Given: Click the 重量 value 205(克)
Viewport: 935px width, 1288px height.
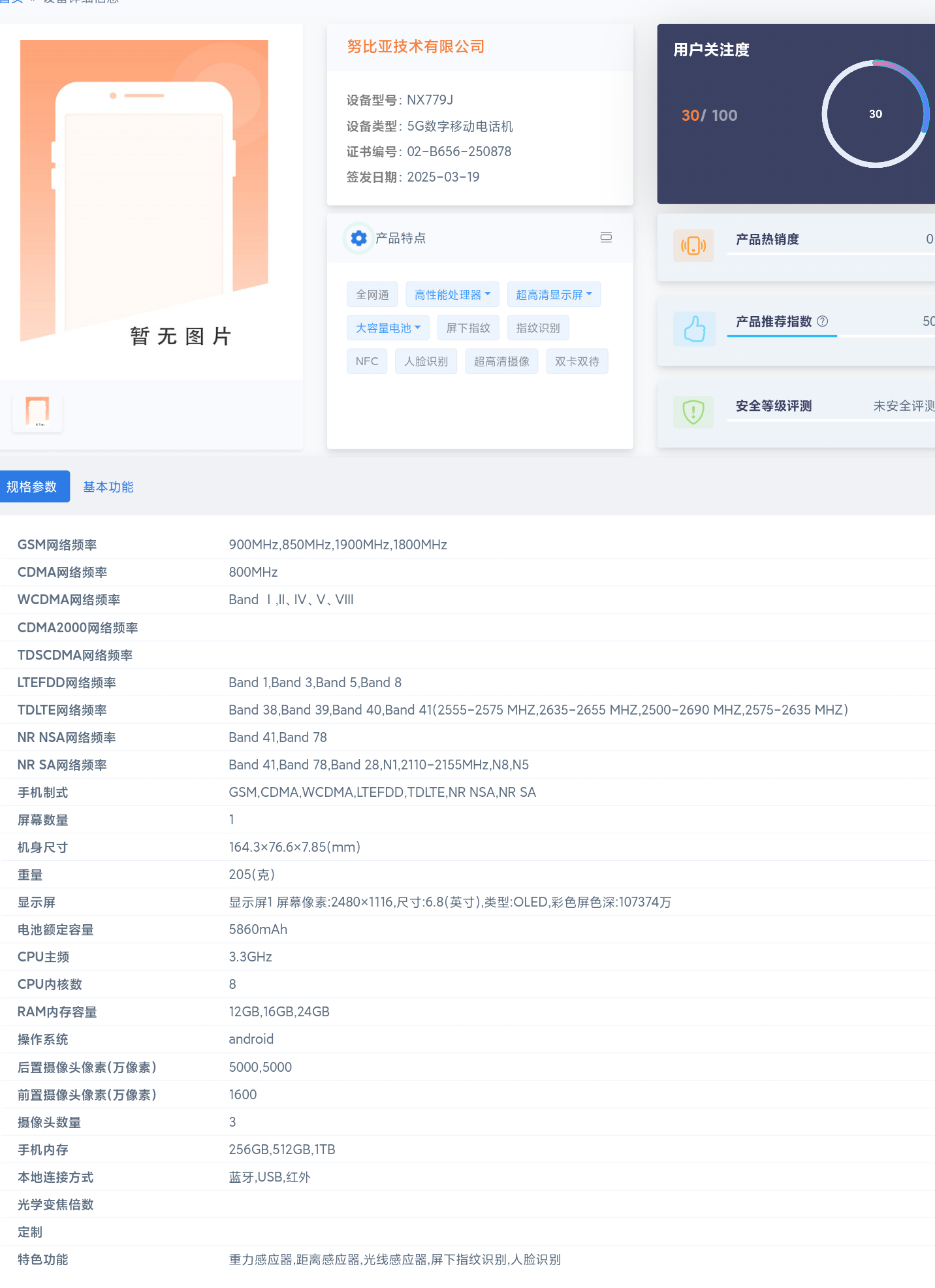Looking at the screenshot, I should pos(252,875).
